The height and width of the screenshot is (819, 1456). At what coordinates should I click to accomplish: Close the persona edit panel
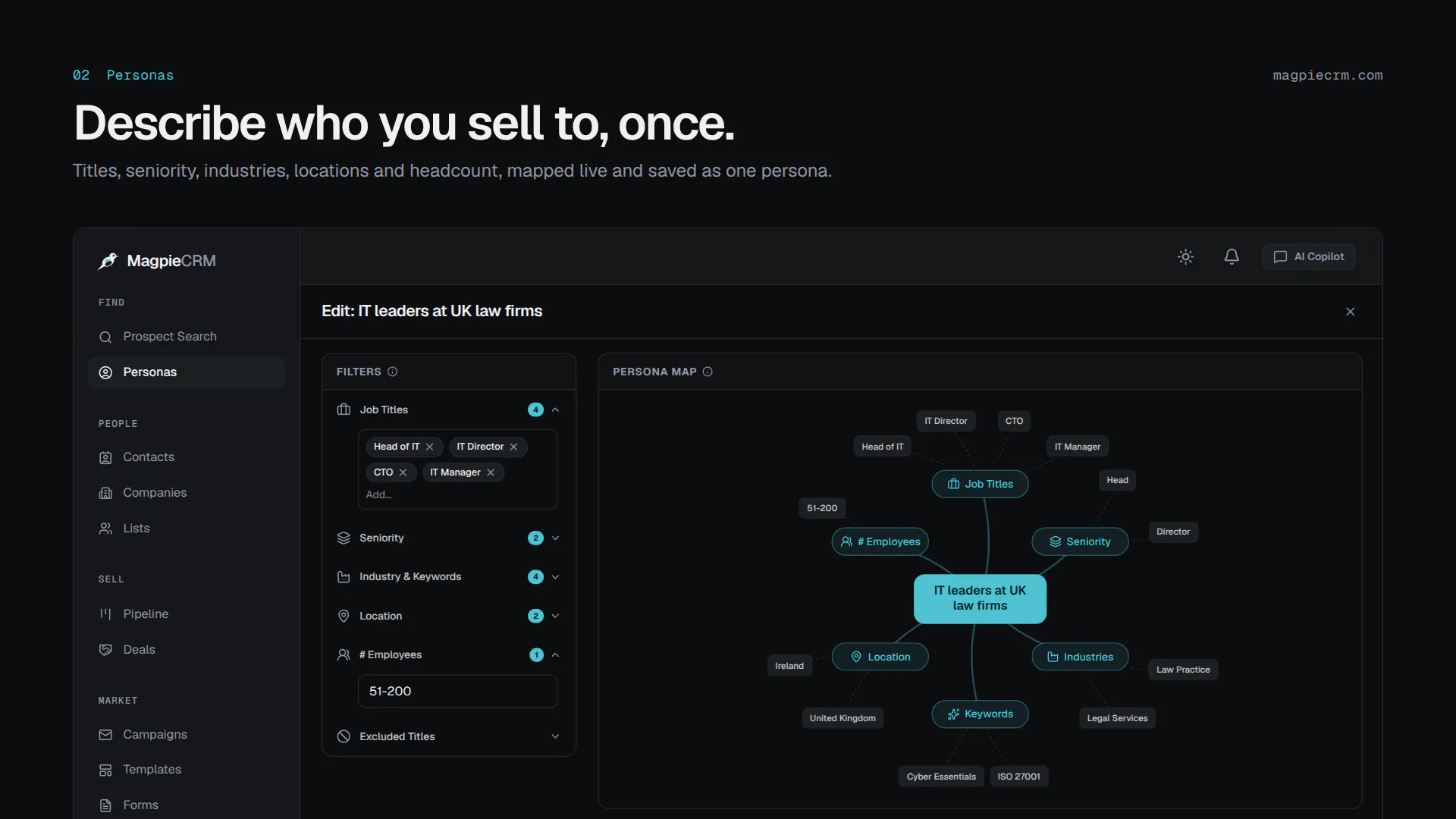coord(1350,312)
